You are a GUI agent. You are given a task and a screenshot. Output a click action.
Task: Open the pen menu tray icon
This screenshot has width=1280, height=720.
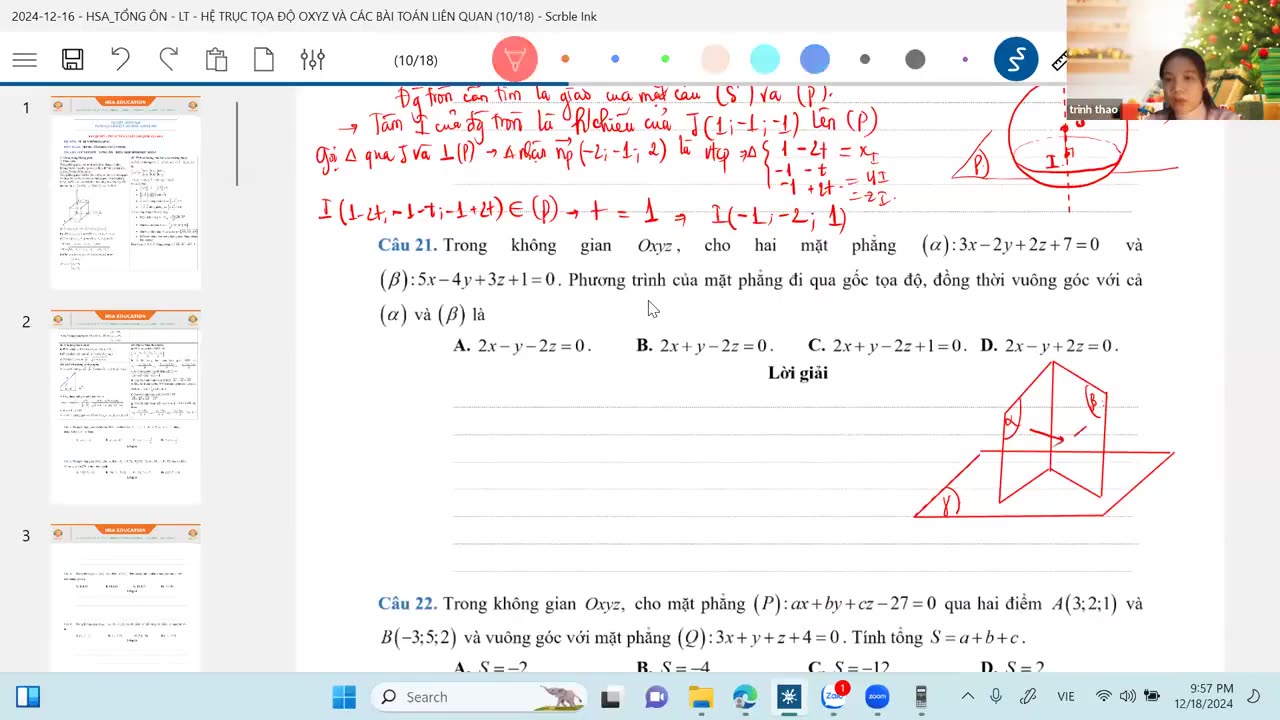[x=1027, y=697]
